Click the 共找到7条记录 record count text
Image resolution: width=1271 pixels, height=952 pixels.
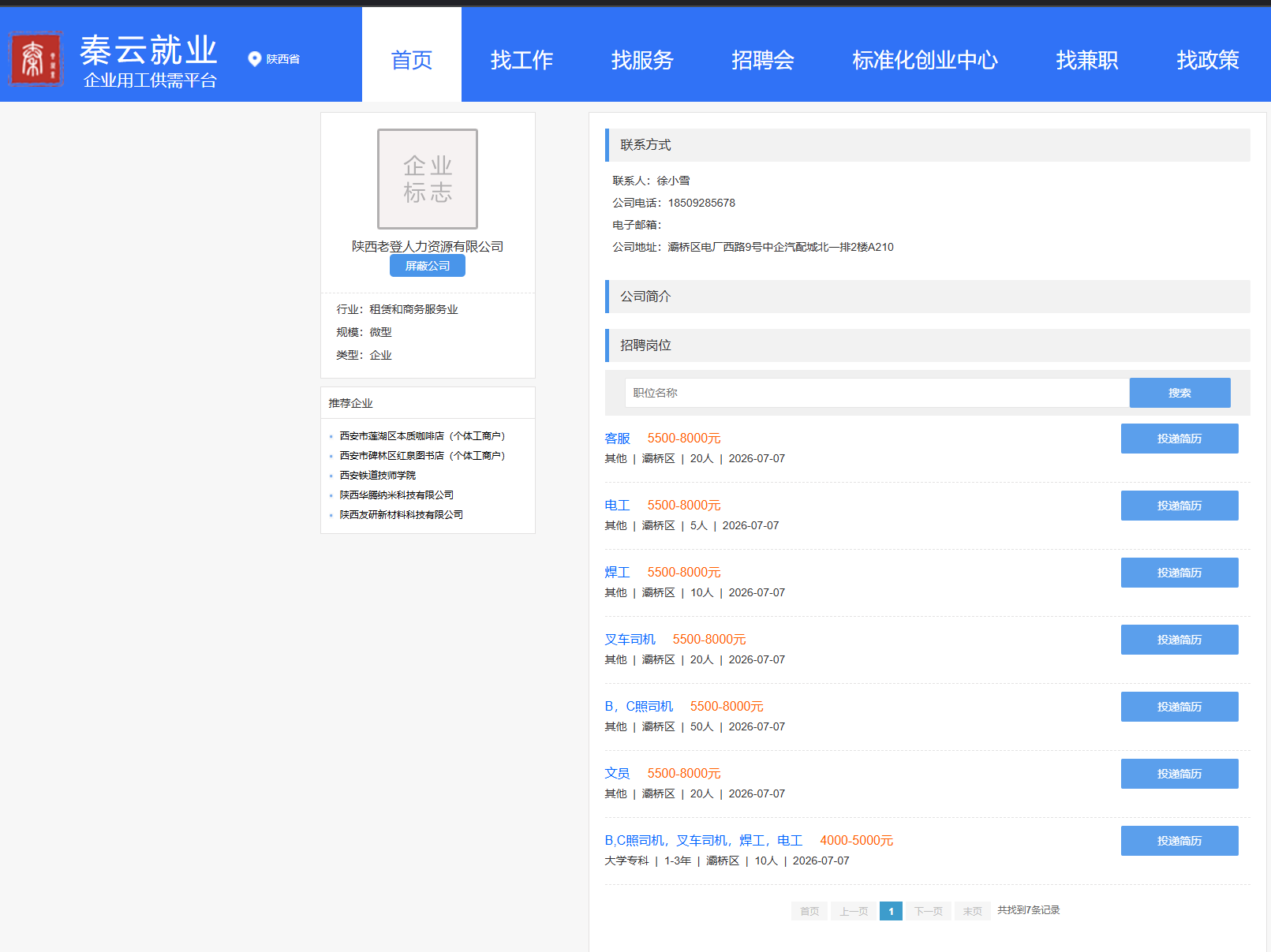tap(1029, 910)
